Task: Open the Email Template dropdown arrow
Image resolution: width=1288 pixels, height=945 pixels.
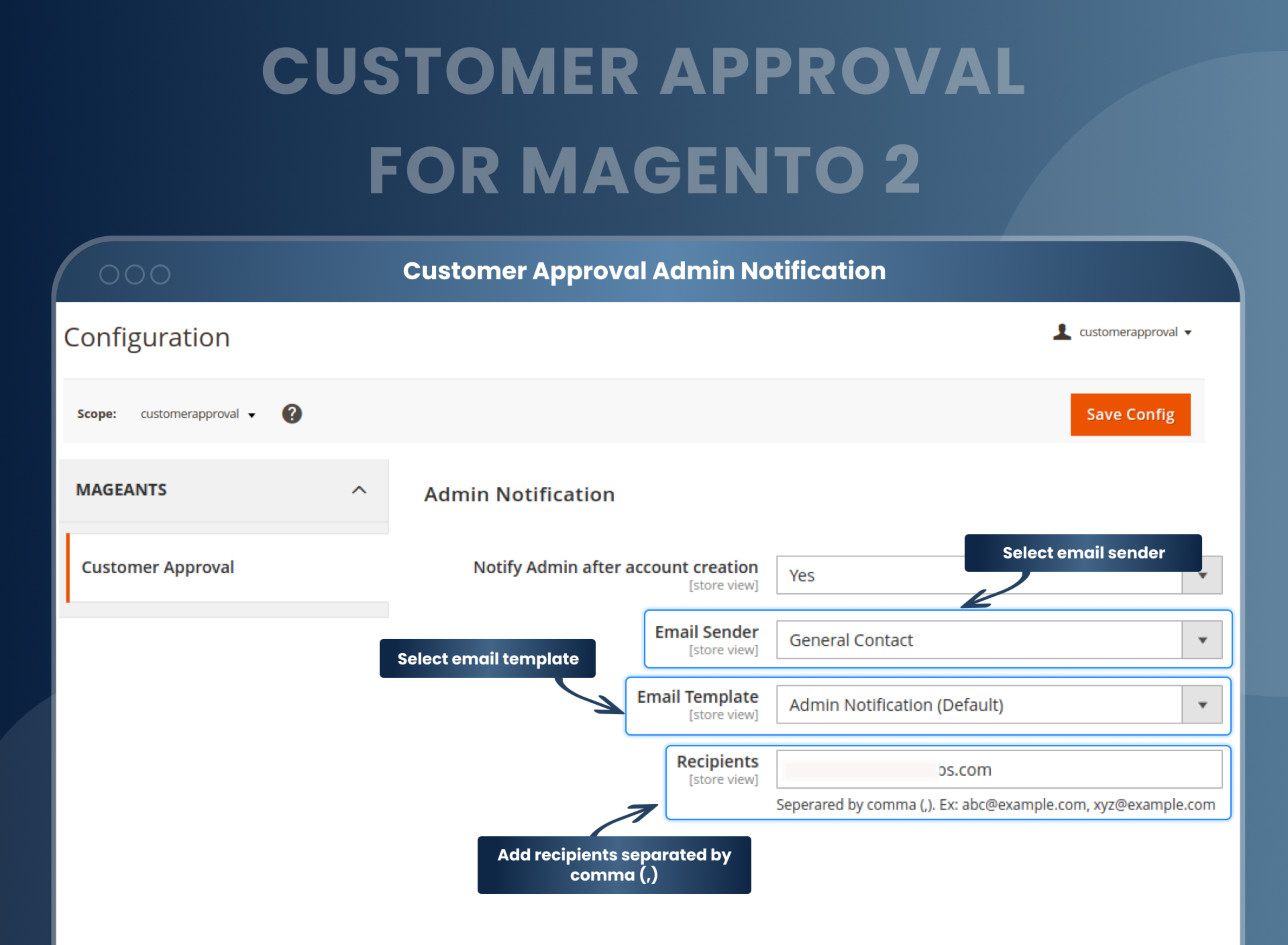Action: coord(1203,705)
